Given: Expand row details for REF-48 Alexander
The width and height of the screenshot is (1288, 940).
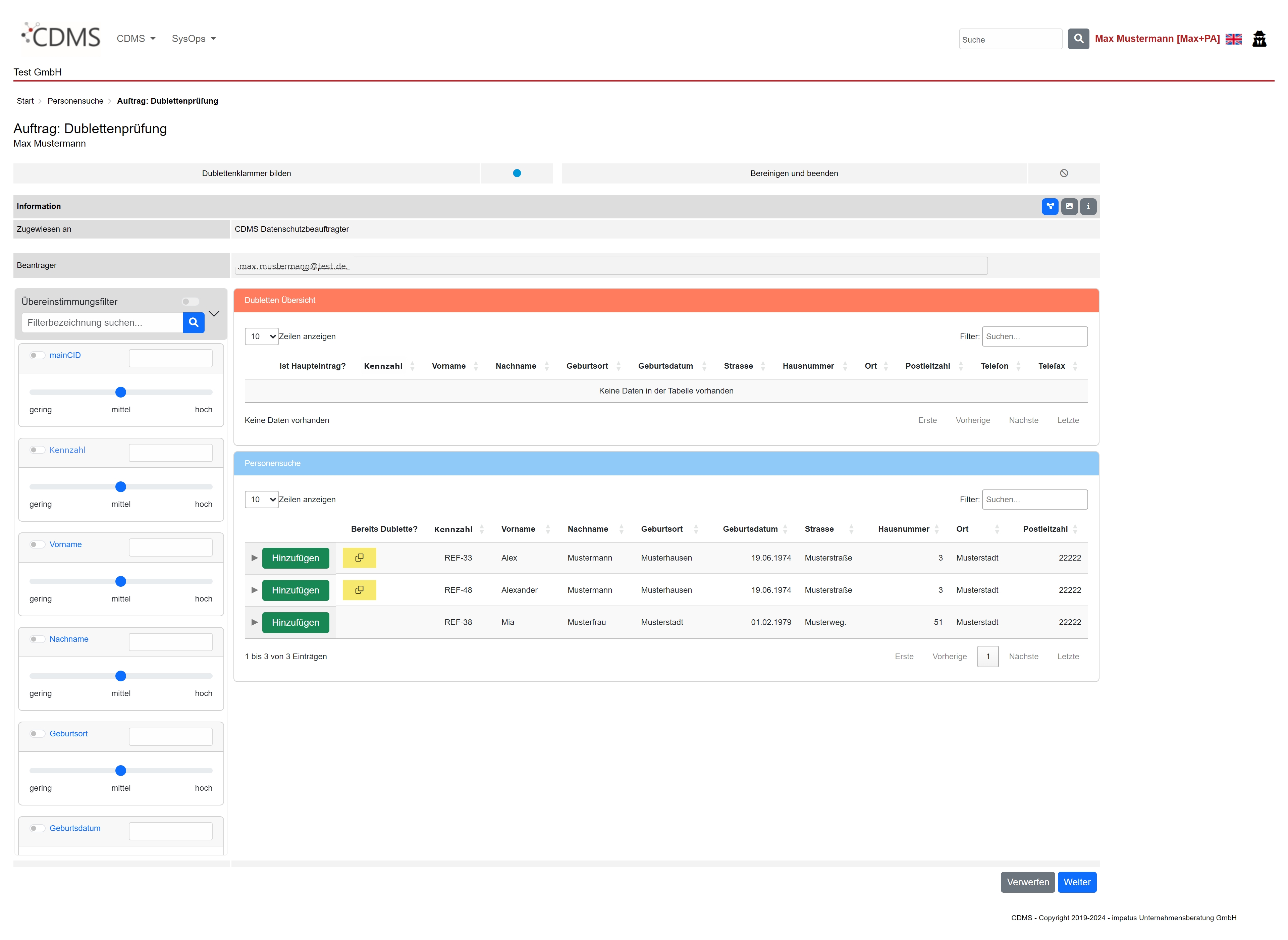Looking at the screenshot, I should coord(254,590).
